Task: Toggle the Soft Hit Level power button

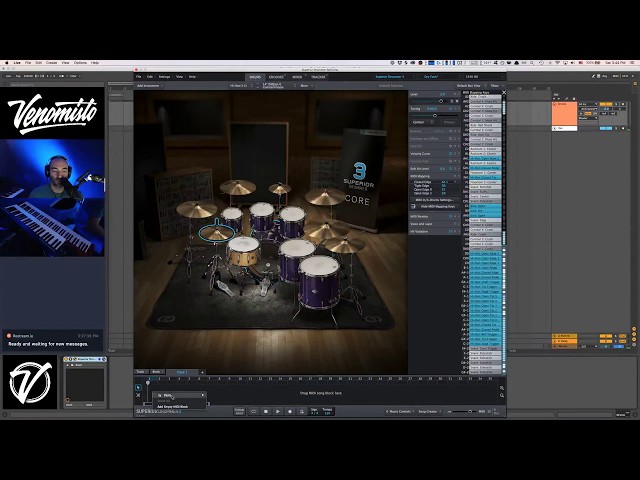Action: 450,169
